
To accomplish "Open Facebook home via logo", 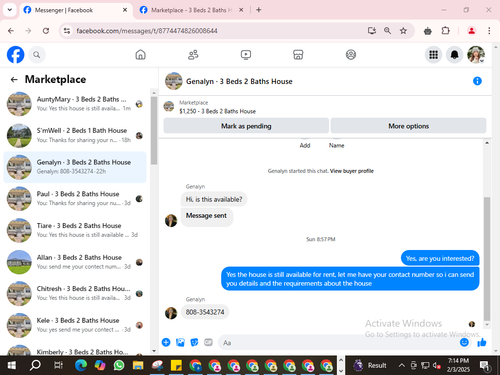I will click(16, 55).
